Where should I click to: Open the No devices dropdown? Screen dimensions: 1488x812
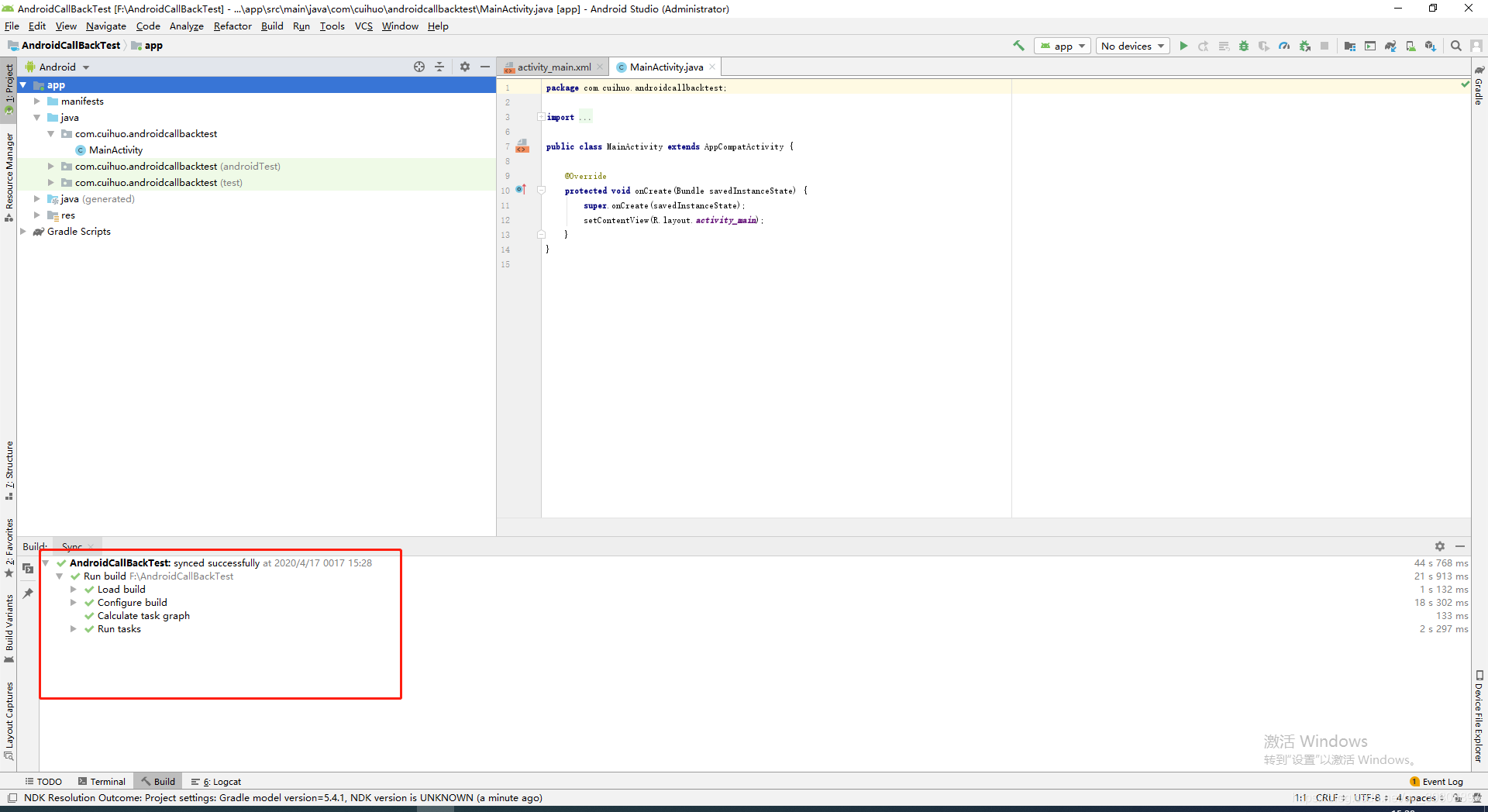(1133, 46)
